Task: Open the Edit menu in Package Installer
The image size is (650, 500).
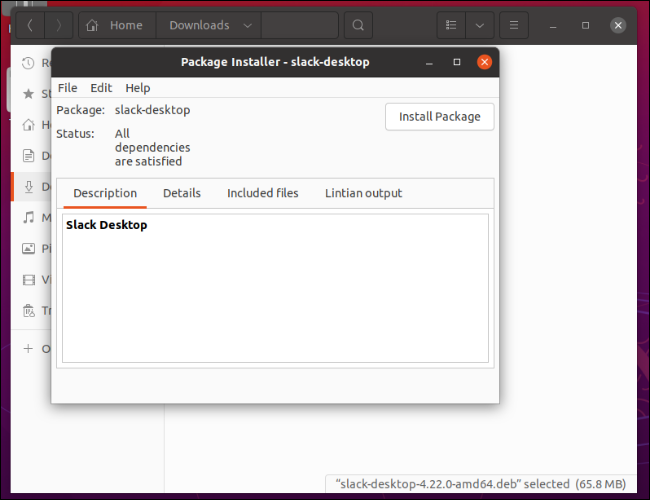Action: click(101, 88)
